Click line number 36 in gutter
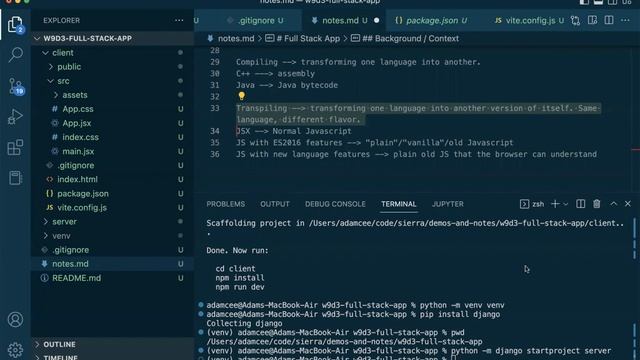The image size is (640, 360). [x=215, y=154]
